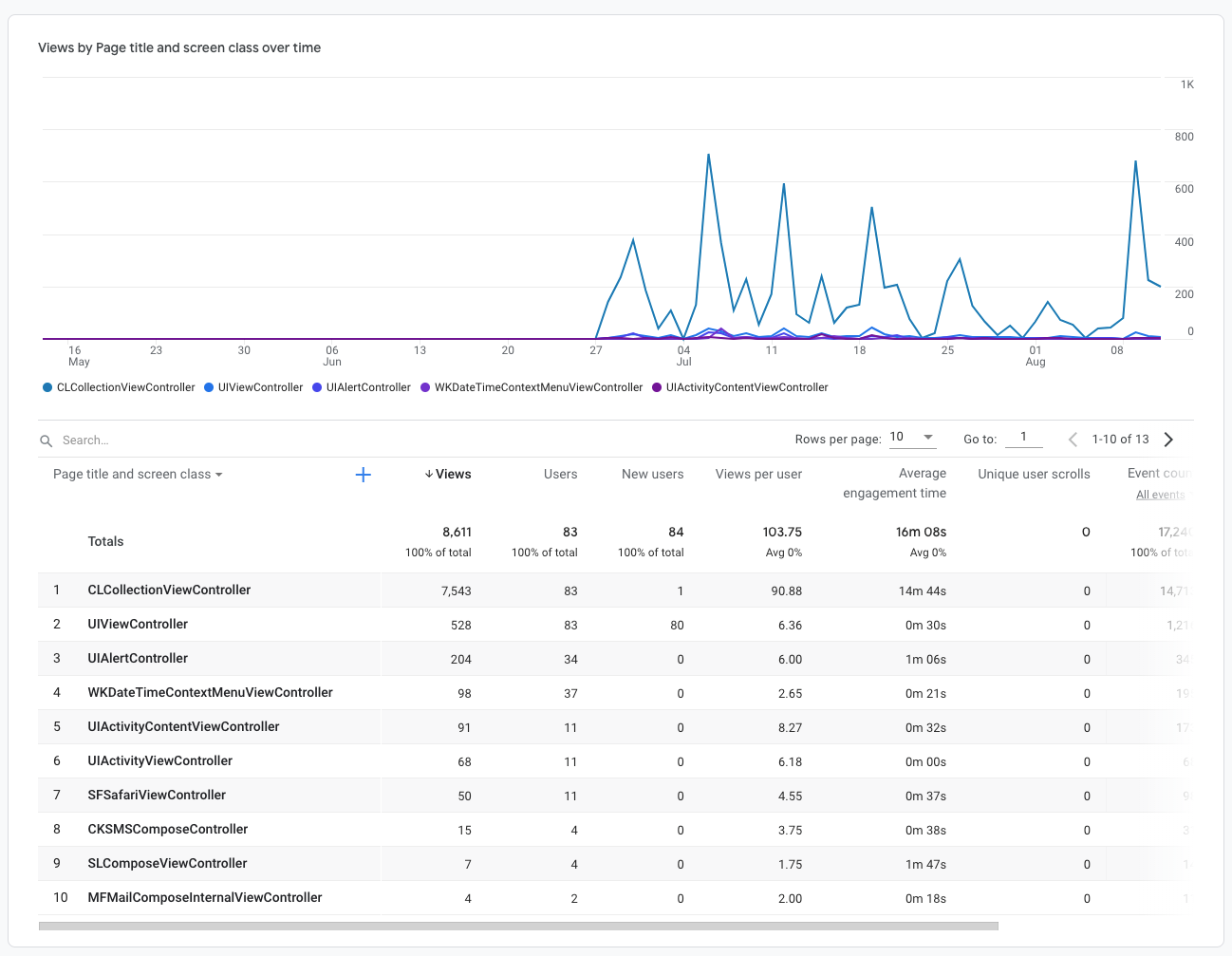Sort by Unique user scrolls column
The width and height of the screenshot is (1232, 956).
pos(1034,474)
